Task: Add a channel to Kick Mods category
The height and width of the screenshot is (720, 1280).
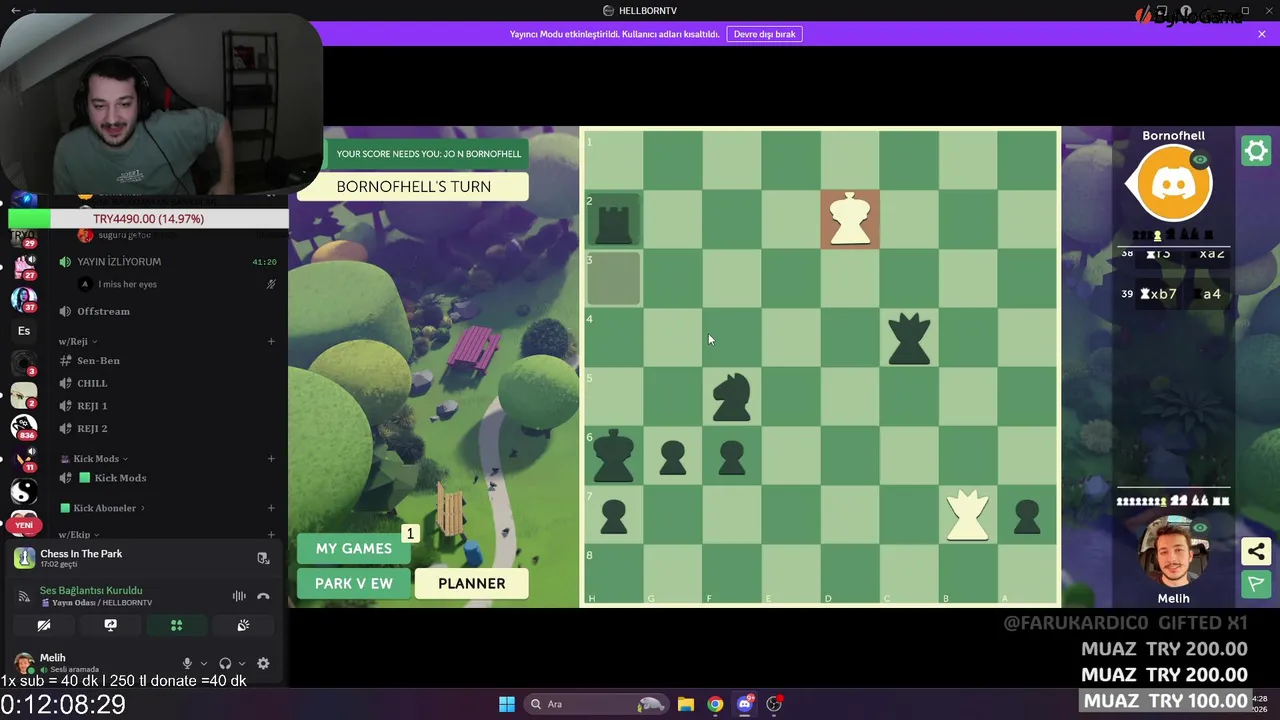Action: pyautogui.click(x=271, y=459)
